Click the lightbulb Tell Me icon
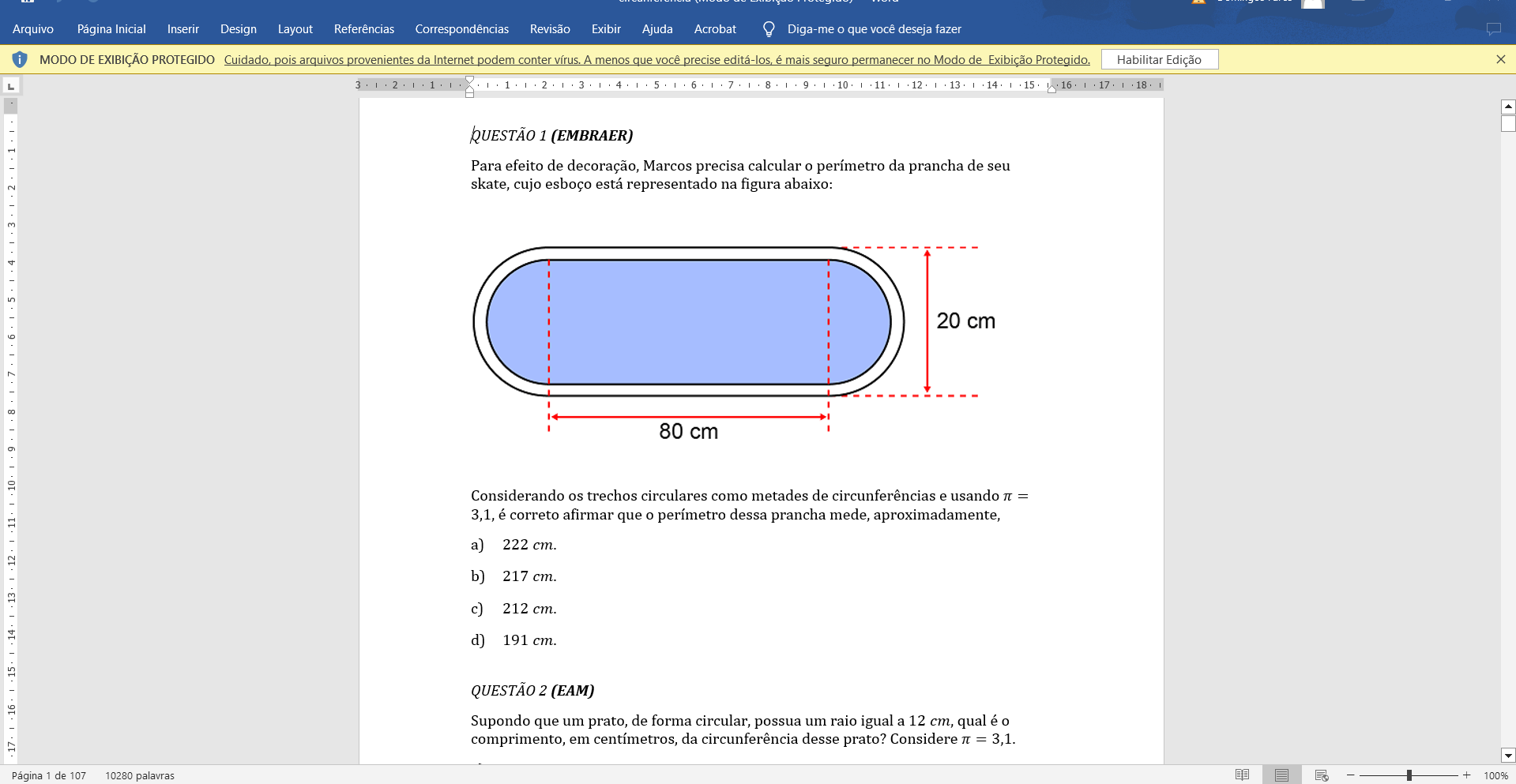The height and width of the screenshot is (784, 1516). (769, 29)
